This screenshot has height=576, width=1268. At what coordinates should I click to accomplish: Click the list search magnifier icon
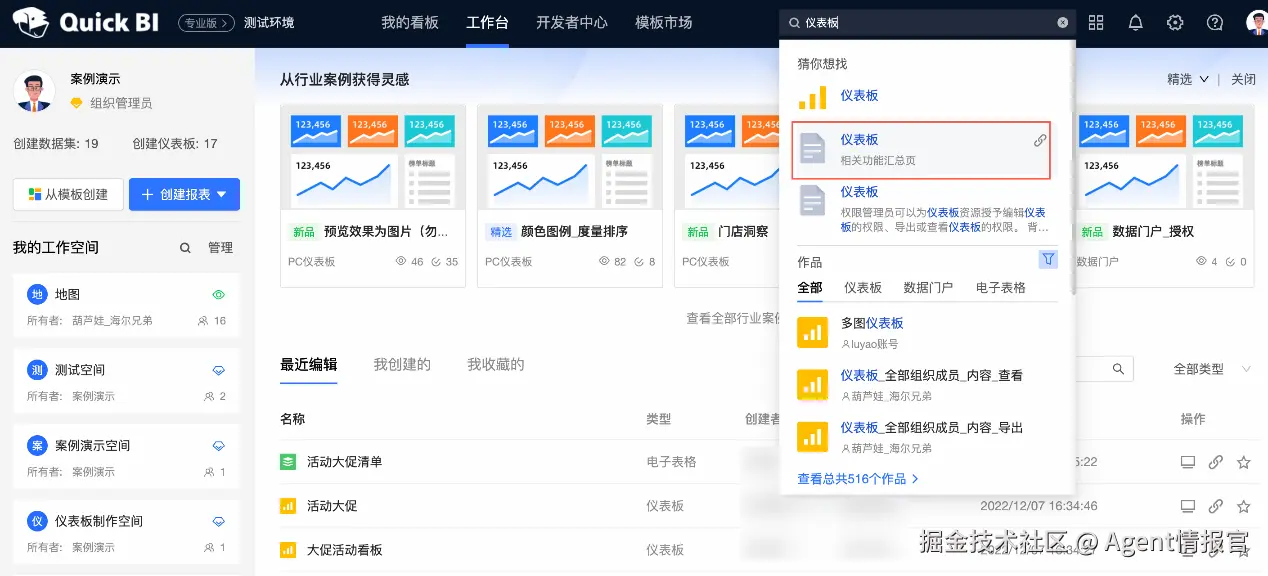click(x=1119, y=369)
